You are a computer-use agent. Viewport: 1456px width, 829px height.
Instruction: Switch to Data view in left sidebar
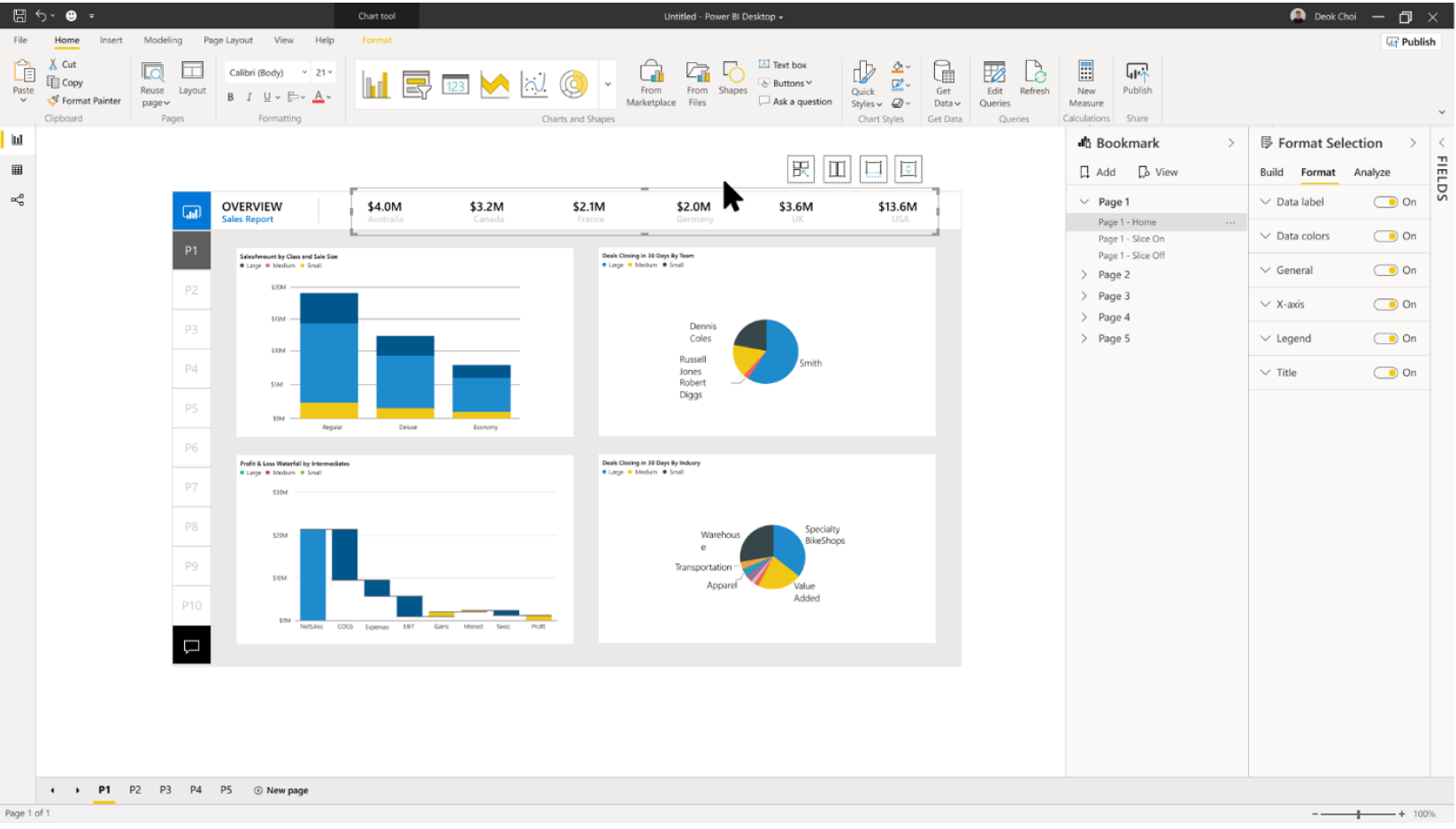pos(17,170)
